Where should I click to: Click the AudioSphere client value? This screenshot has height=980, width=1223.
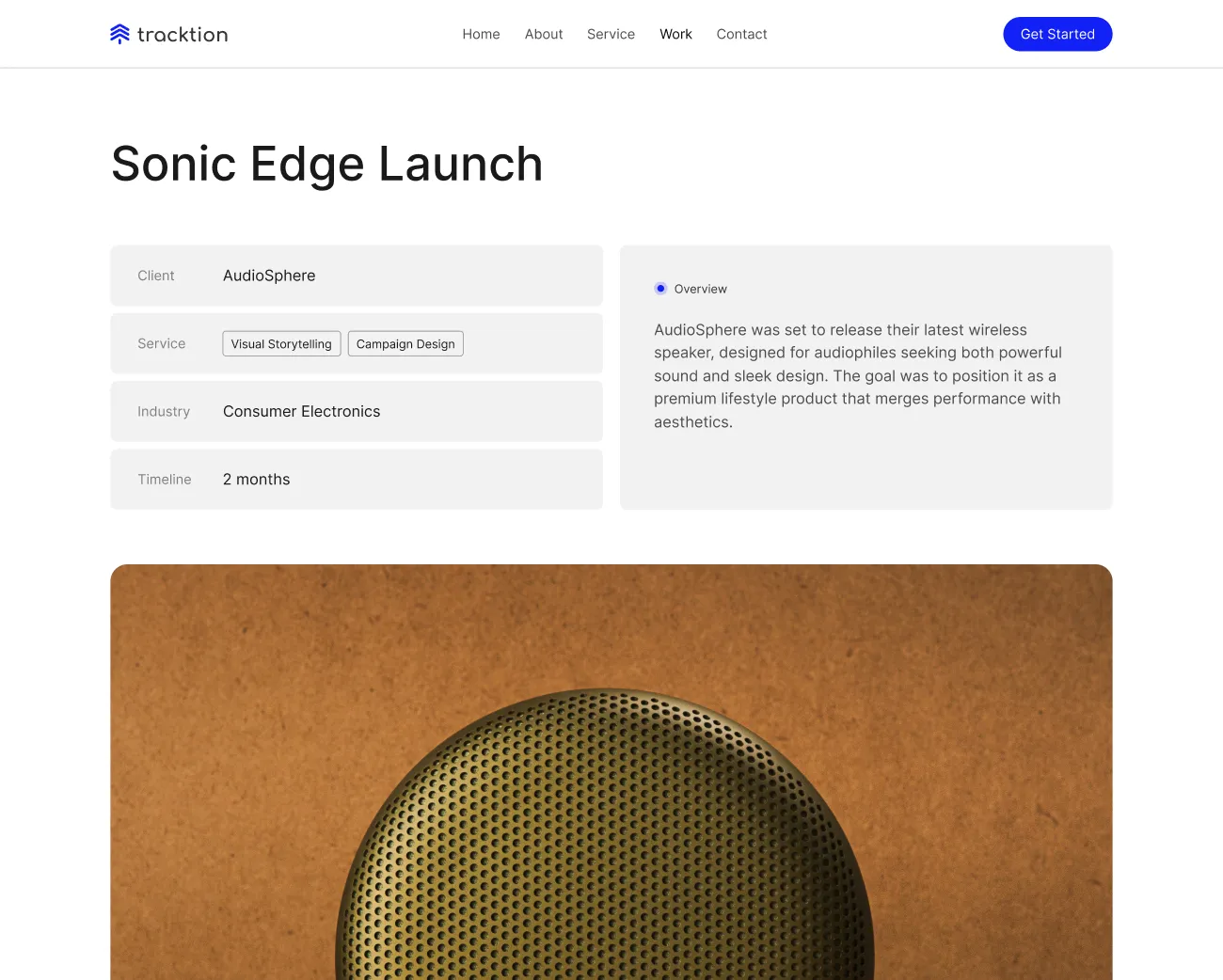(269, 276)
